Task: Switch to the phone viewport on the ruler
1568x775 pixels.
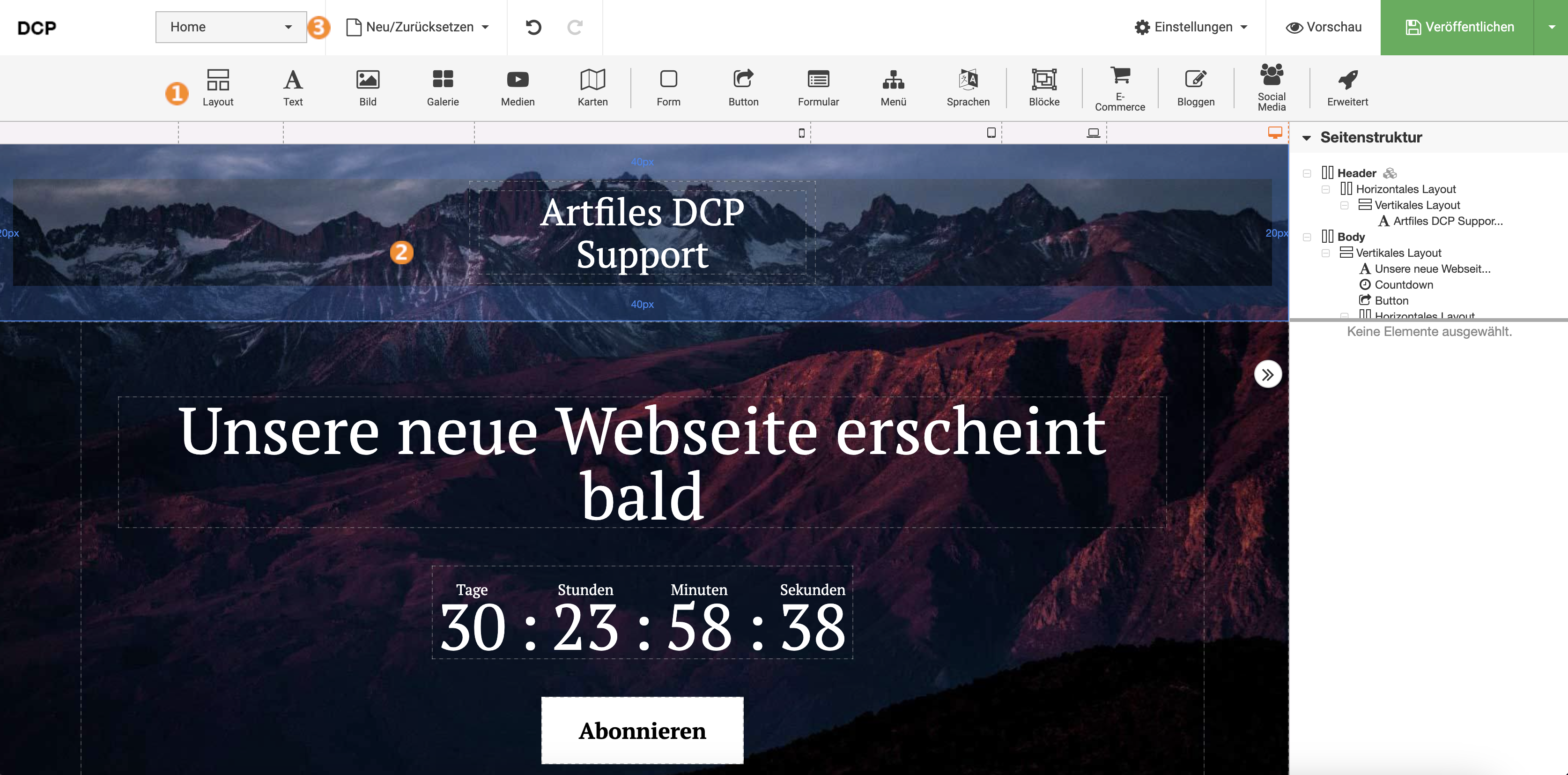Action: (802, 133)
